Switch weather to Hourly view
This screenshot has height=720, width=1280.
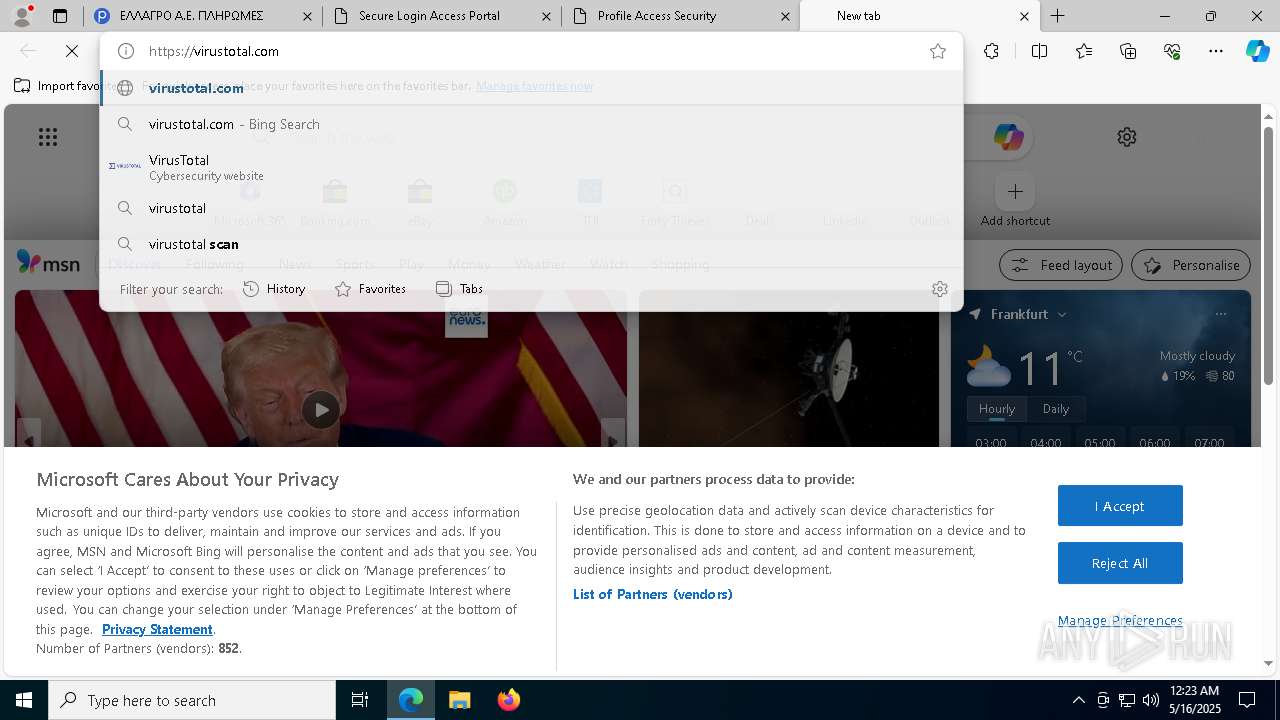[x=996, y=409]
